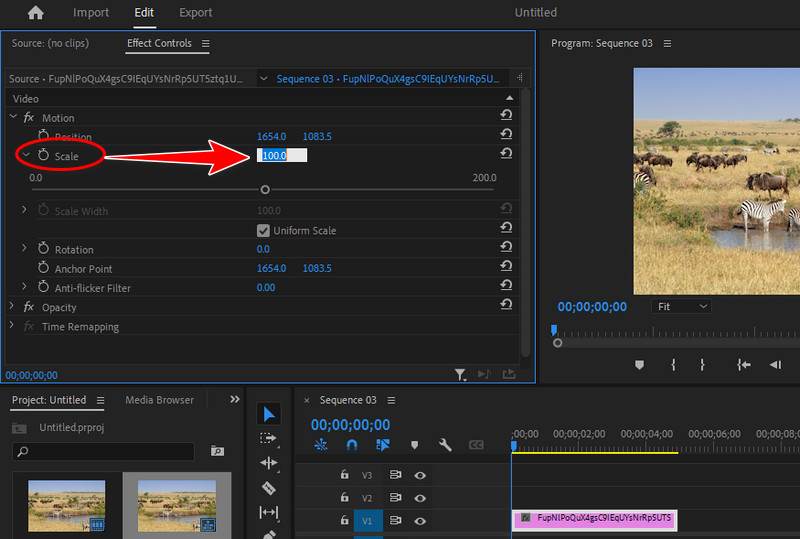The height and width of the screenshot is (539, 800).
Task: Toggle Position animation stopwatch
Action: 43,135
